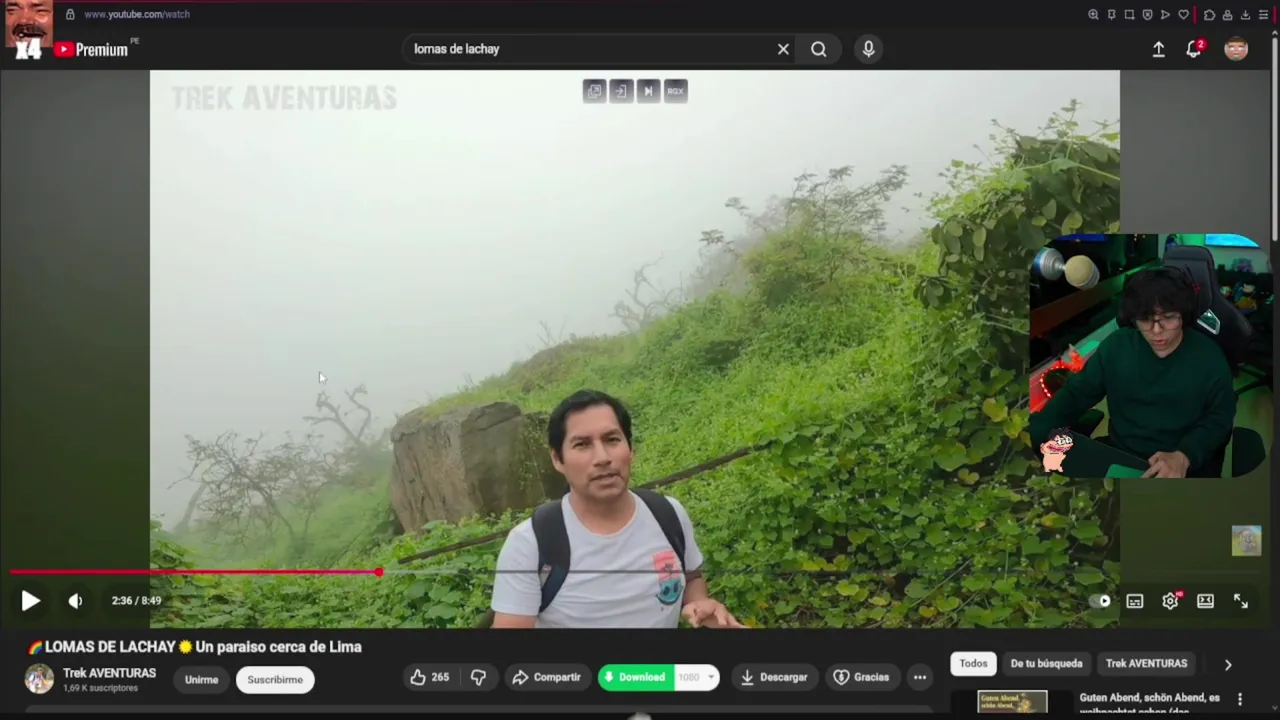Click the browser snapshot capture icon
Viewport: 1280px width, 720px height.
click(x=1129, y=14)
